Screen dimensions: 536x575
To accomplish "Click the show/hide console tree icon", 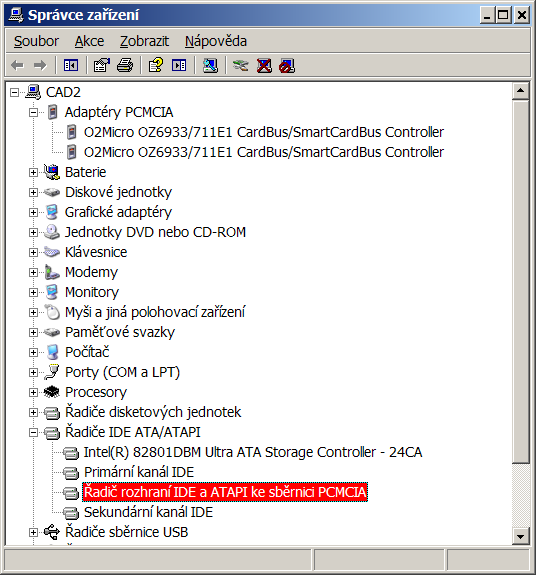I will tap(71, 66).
